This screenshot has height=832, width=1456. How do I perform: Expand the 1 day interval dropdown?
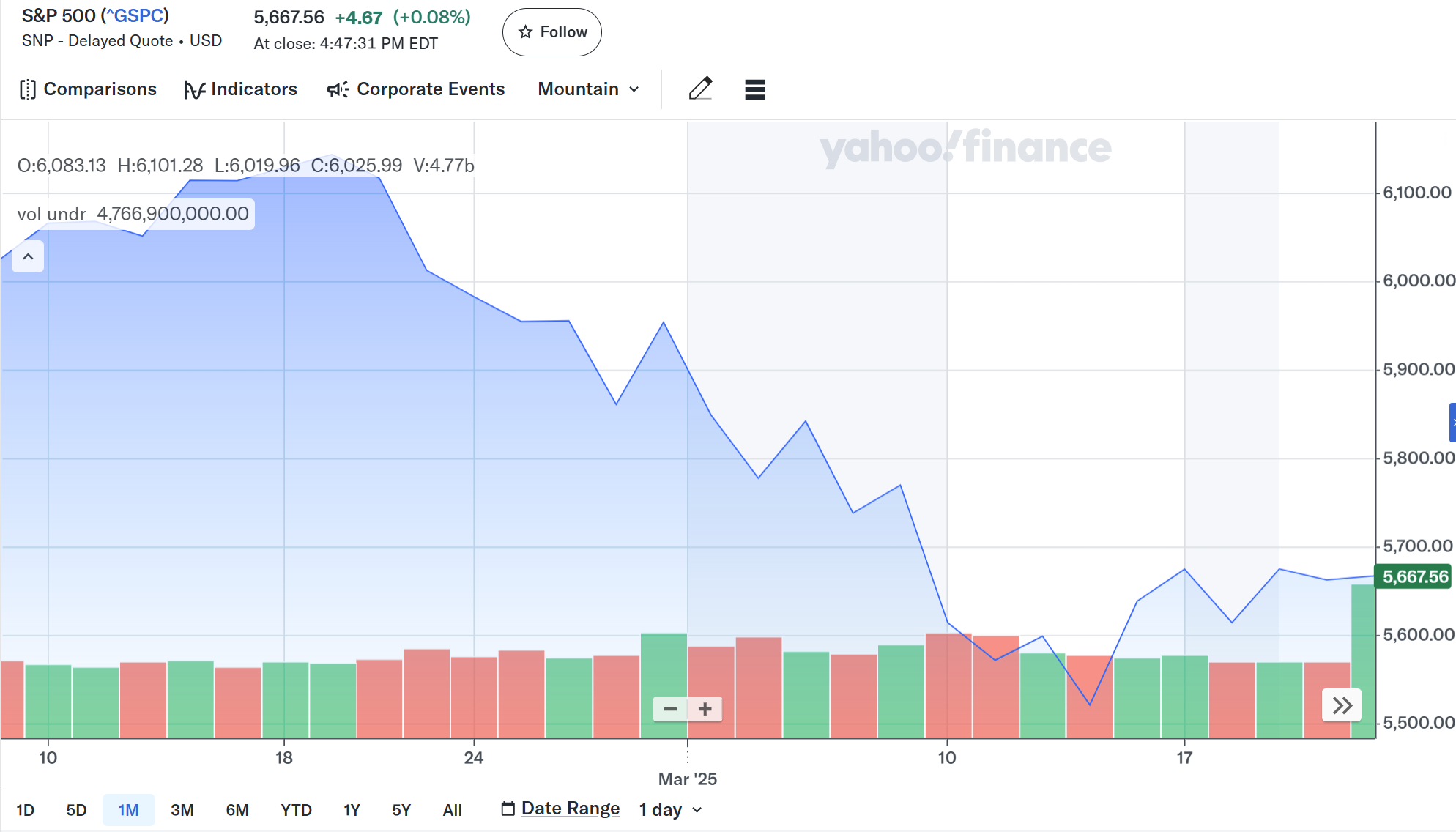click(670, 810)
